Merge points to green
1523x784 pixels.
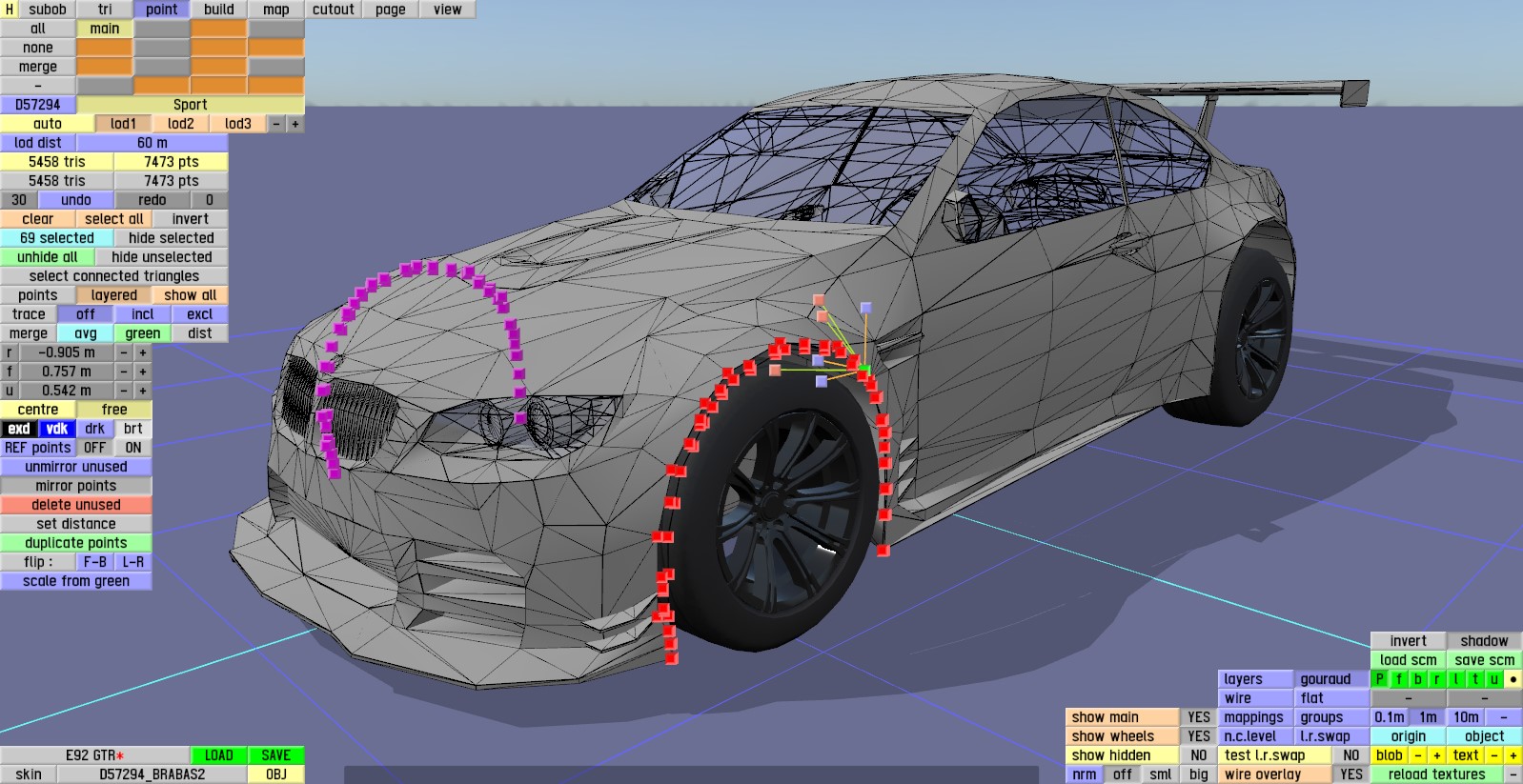click(143, 333)
